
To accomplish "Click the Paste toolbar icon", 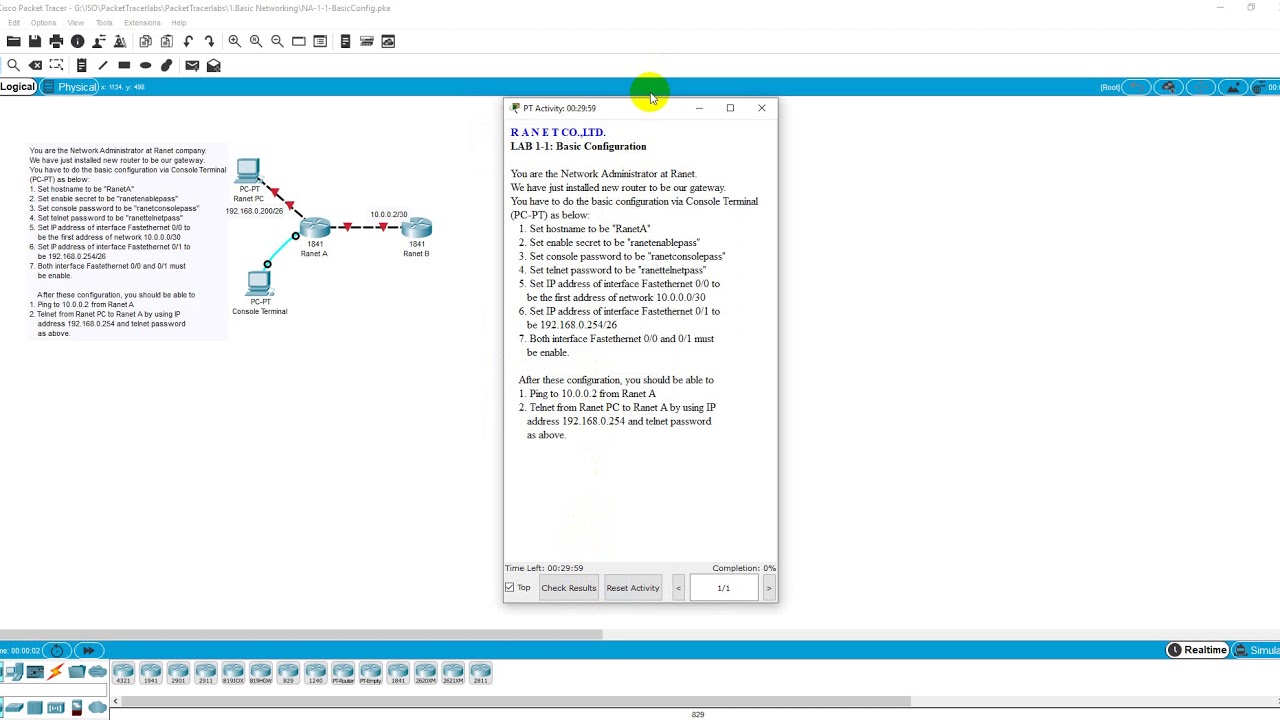I will click(166, 41).
